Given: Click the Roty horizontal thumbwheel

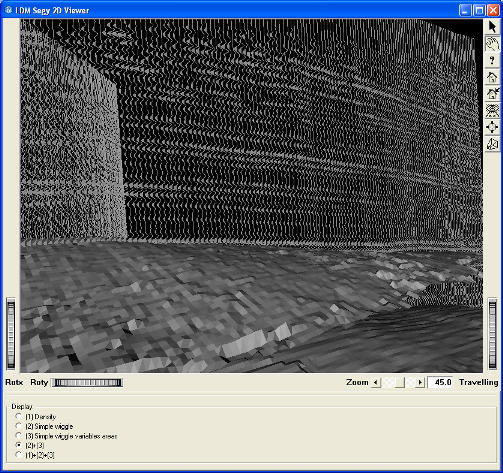Looking at the screenshot, I should coord(88,383).
